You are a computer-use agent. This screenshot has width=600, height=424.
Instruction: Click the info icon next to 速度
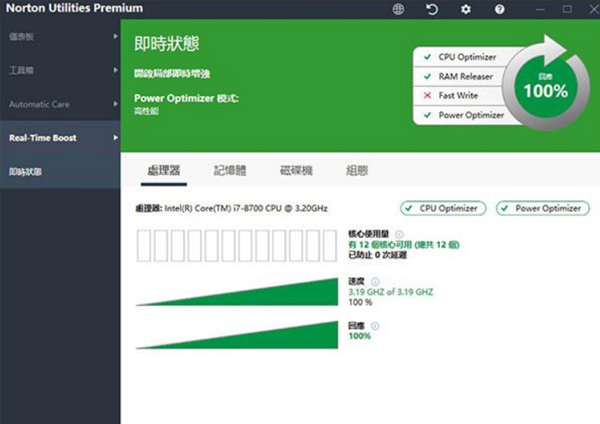[375, 282]
